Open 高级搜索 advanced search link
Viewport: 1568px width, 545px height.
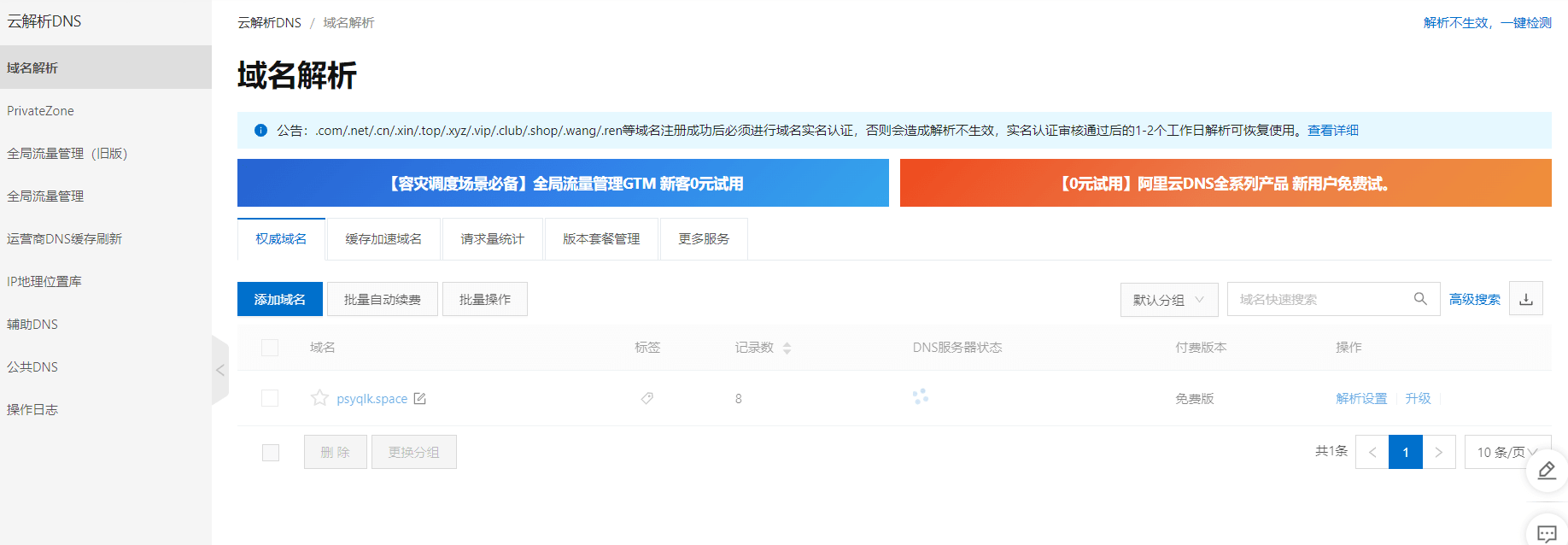click(x=1475, y=299)
